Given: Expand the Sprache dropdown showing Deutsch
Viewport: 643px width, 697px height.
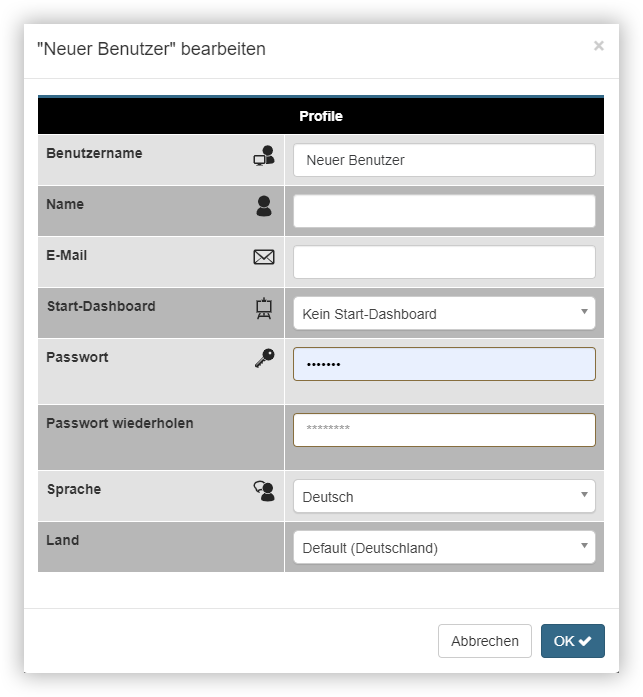Looking at the screenshot, I should [x=444, y=496].
